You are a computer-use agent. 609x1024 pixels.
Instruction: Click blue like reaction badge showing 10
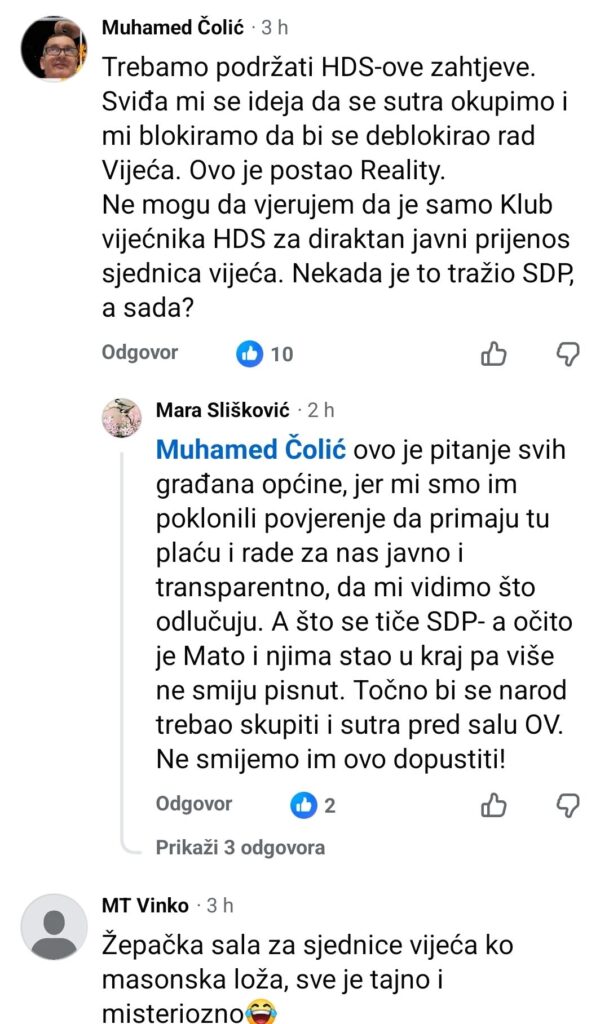coord(265,354)
